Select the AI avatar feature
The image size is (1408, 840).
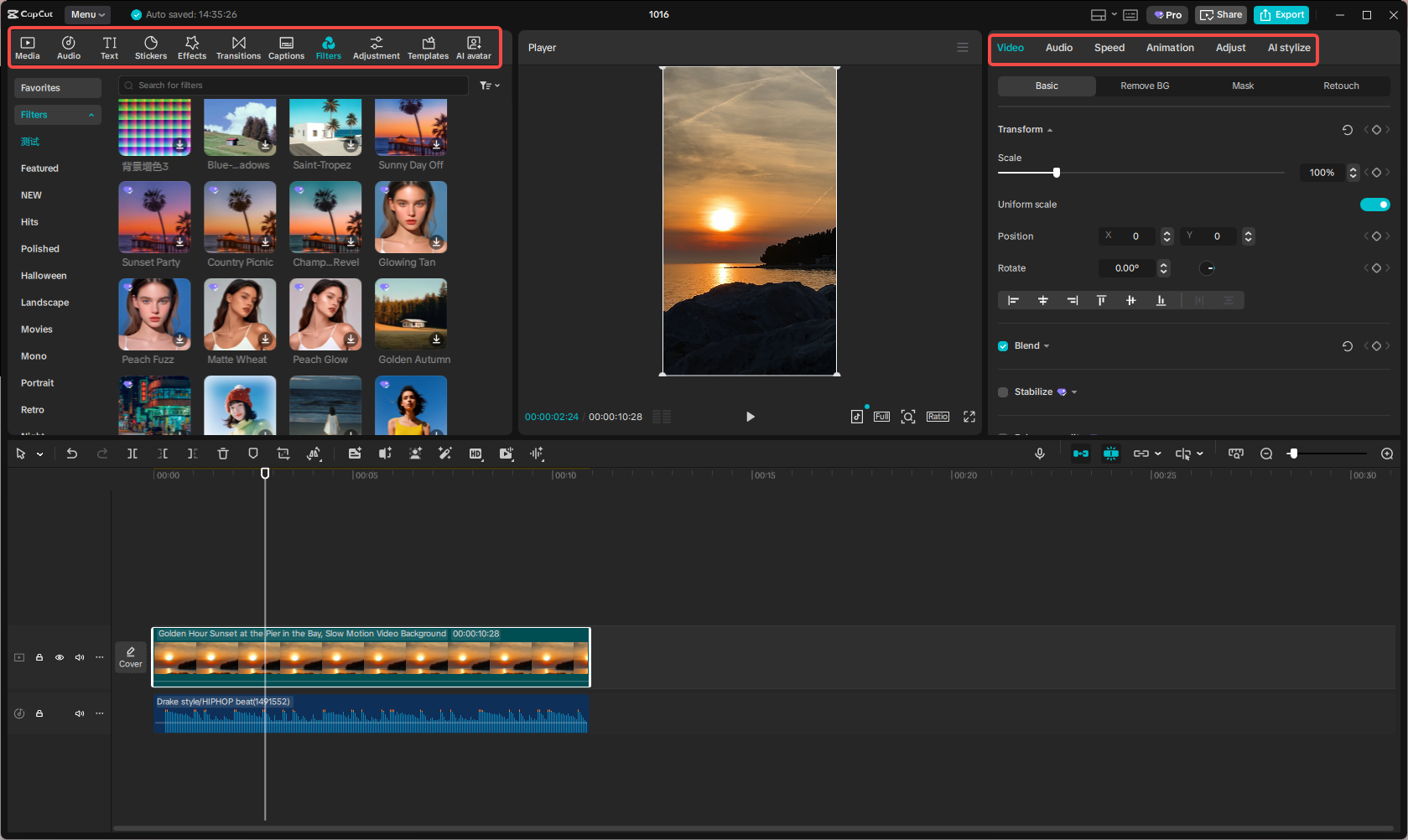coord(474,46)
